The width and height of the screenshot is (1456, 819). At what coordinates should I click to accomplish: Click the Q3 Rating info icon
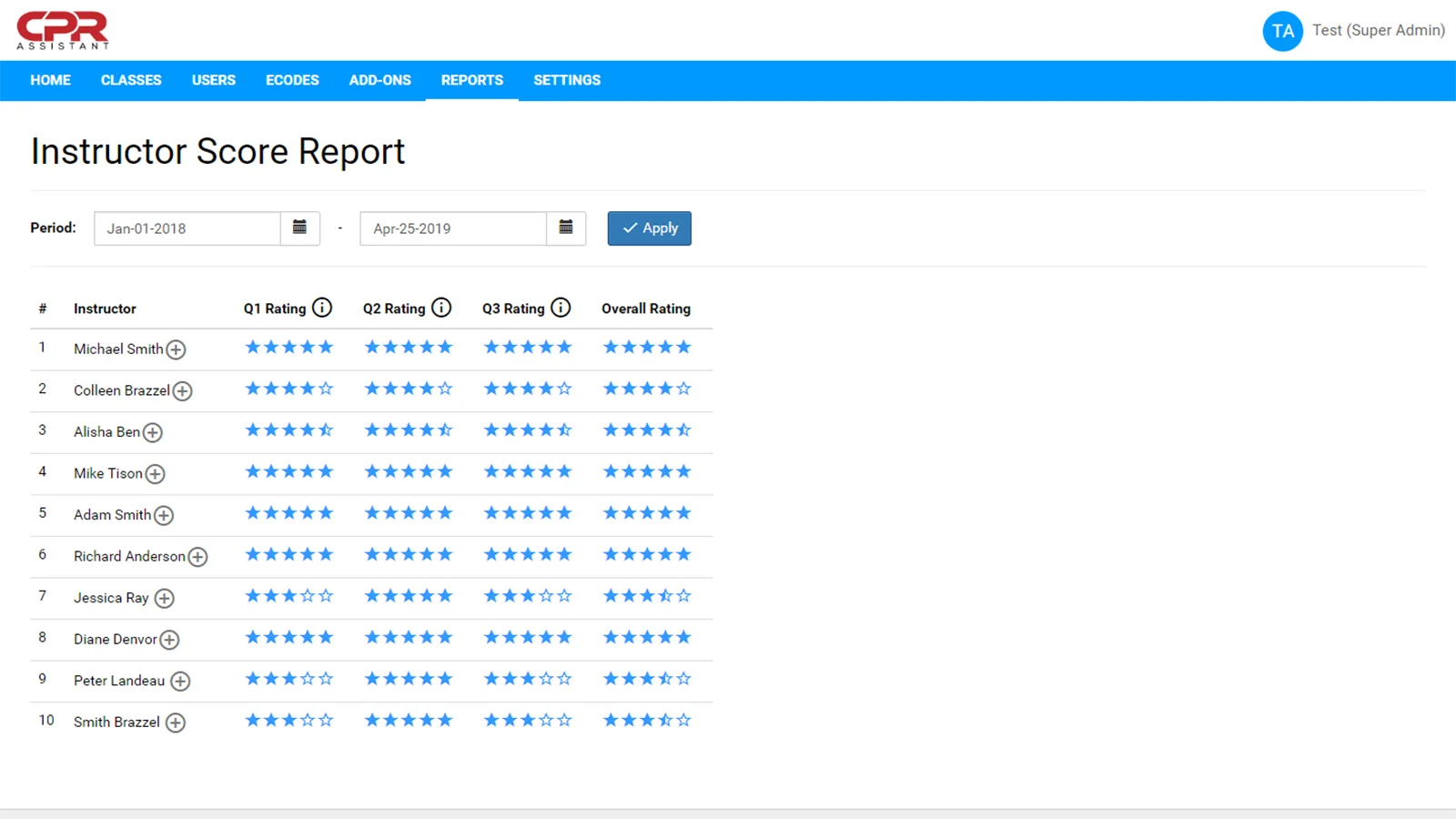(x=561, y=308)
